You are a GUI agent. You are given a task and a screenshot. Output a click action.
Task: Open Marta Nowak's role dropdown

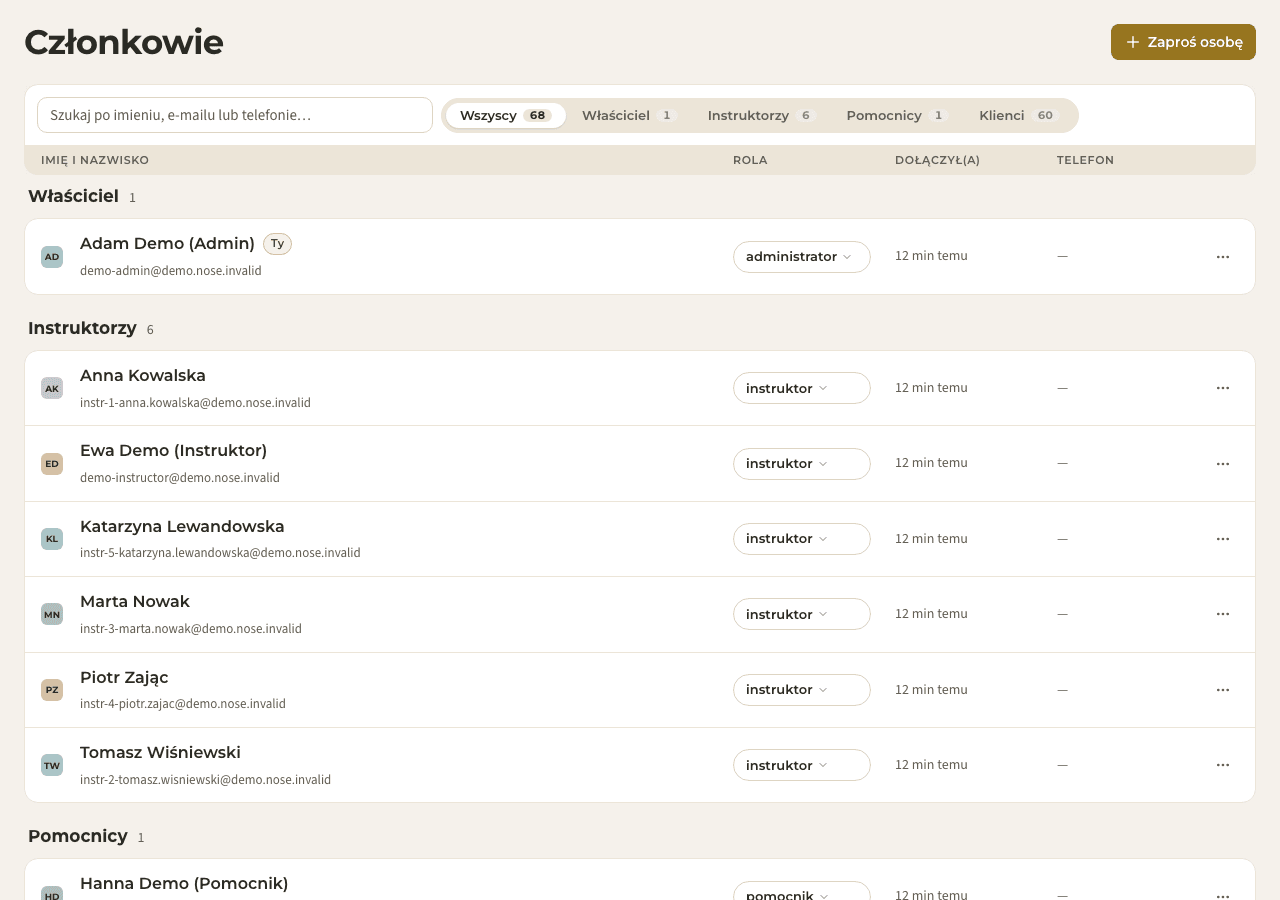[x=802, y=614]
